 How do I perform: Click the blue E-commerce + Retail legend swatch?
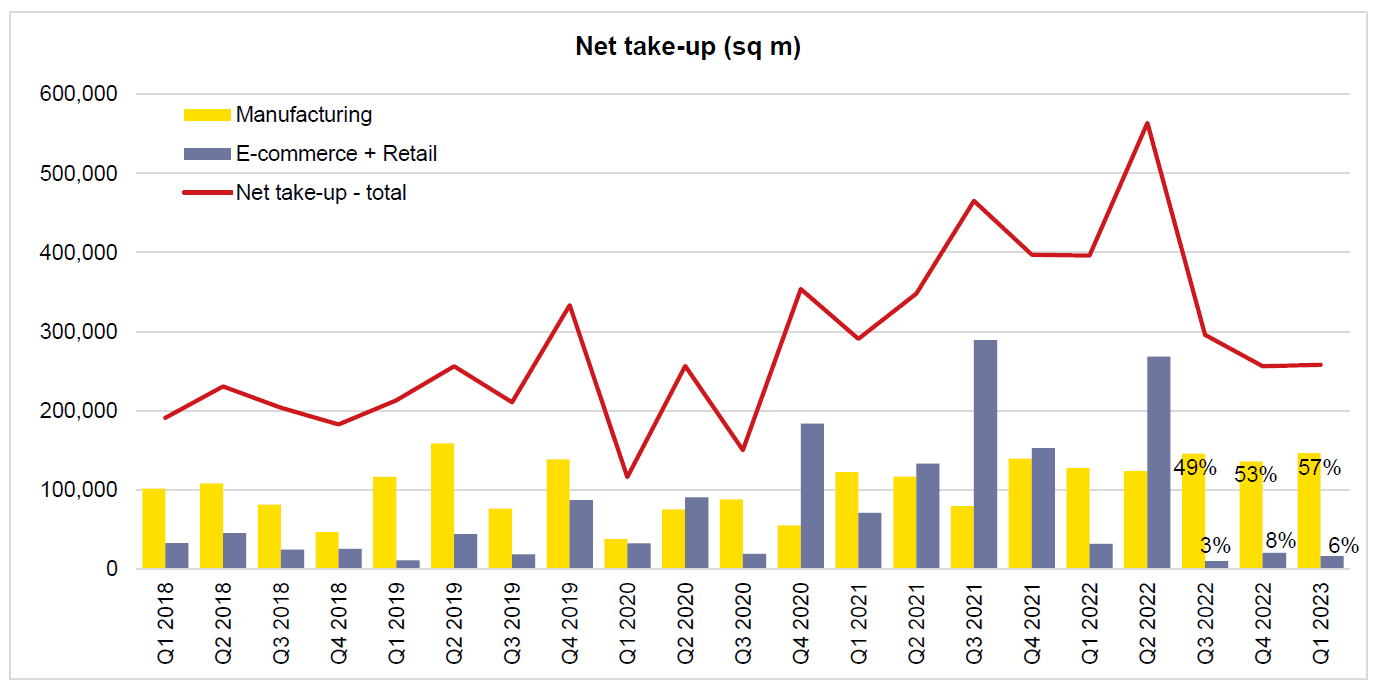207,154
